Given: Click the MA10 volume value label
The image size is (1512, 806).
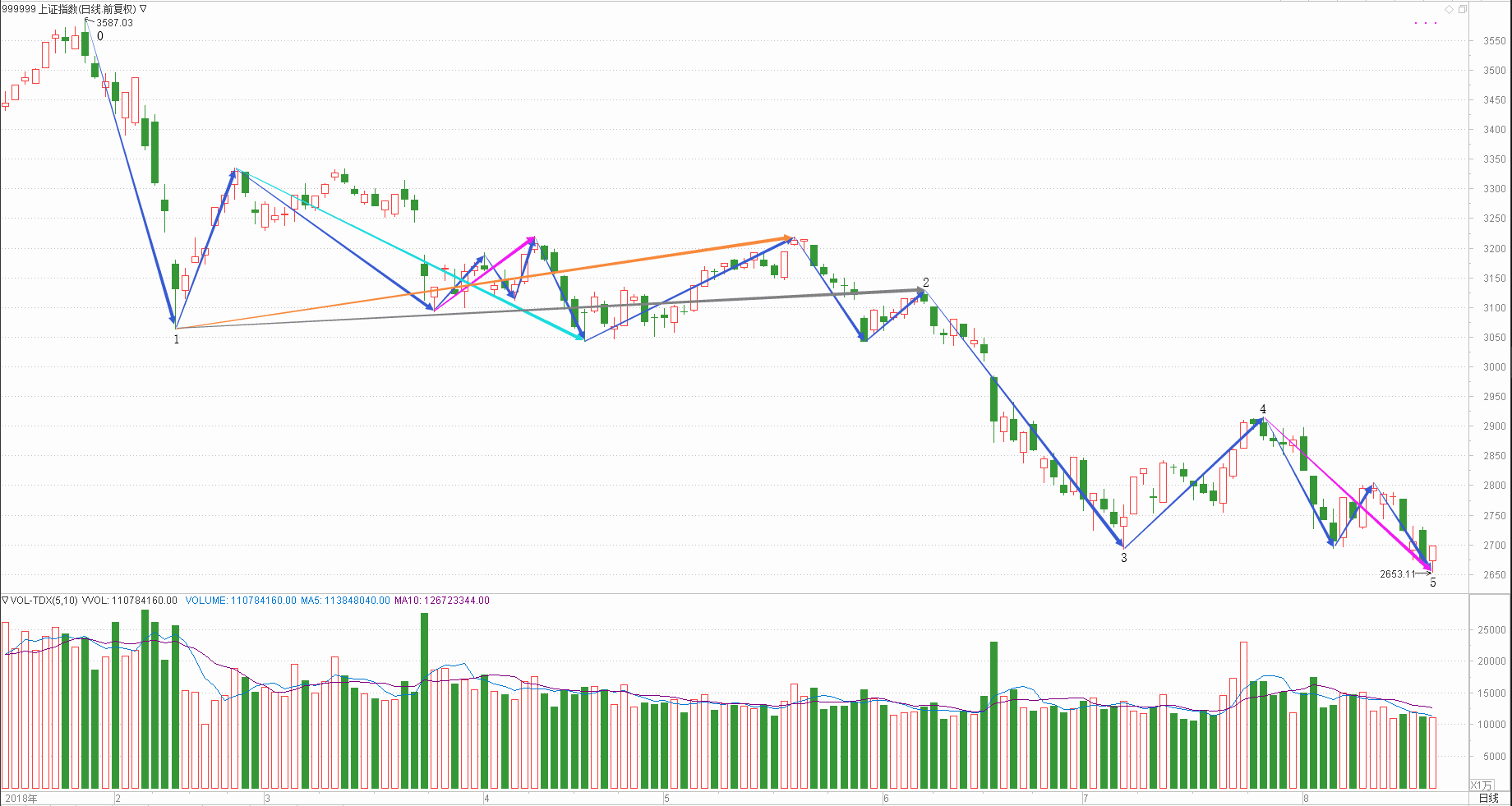Looking at the screenshot, I should 442,601.
